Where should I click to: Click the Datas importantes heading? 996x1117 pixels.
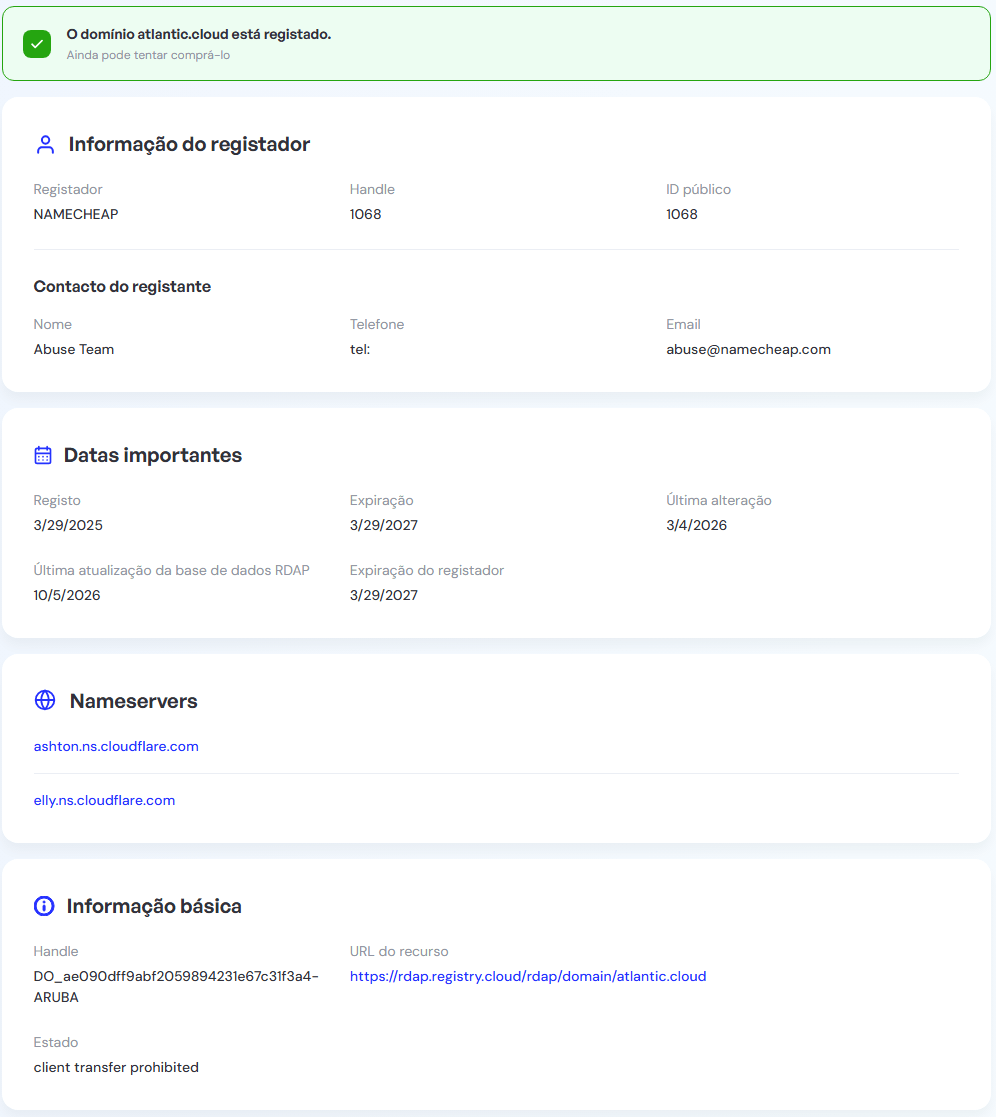pos(153,455)
